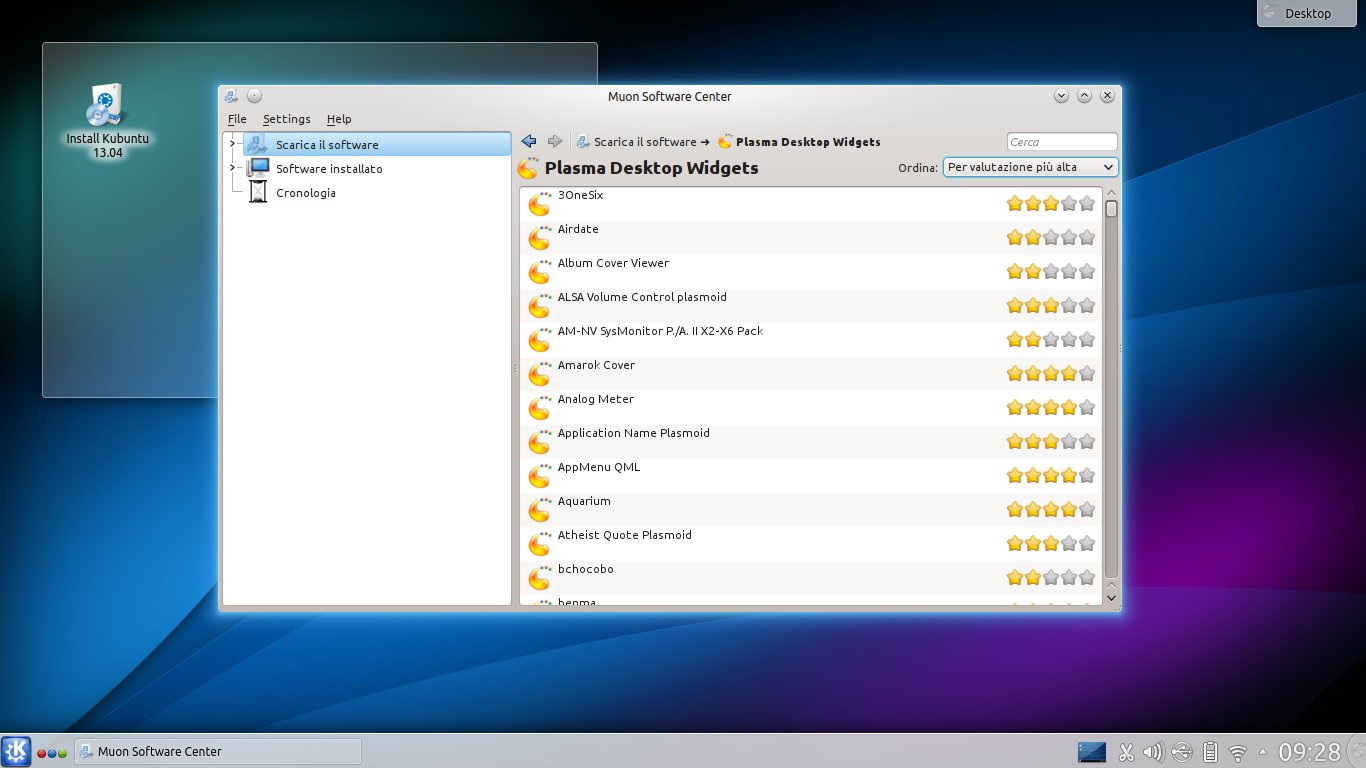
Task: Open the Help menu
Action: (339, 119)
